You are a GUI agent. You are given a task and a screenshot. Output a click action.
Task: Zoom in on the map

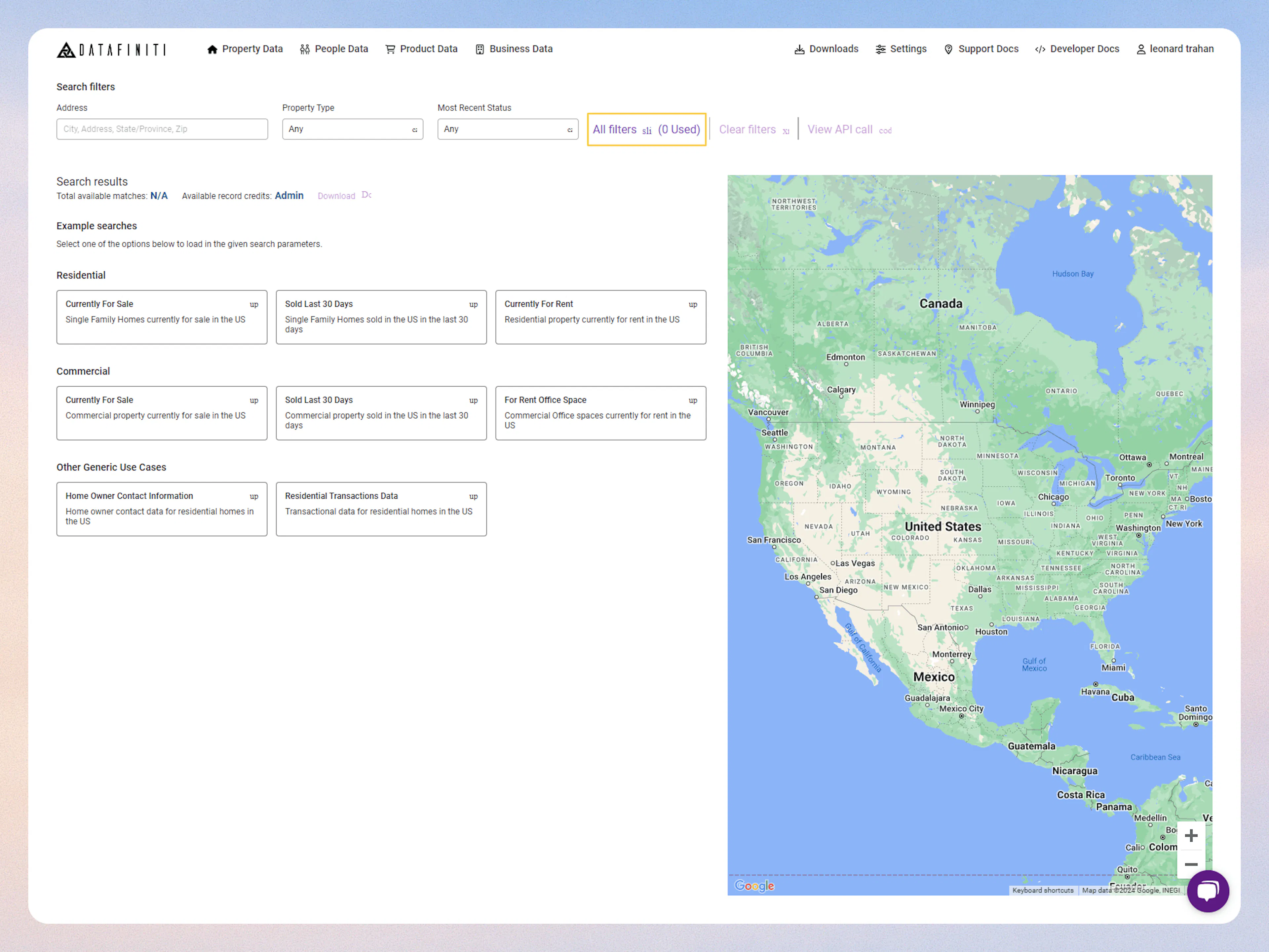click(1192, 836)
